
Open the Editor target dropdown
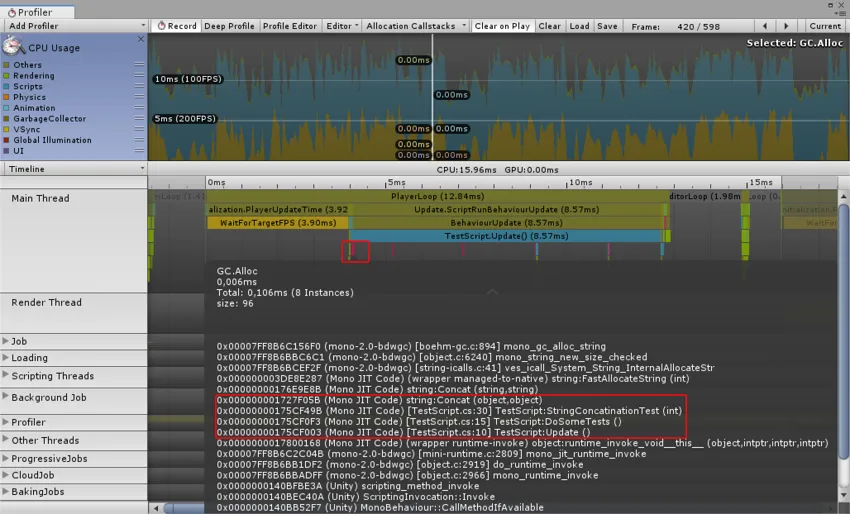(342, 25)
